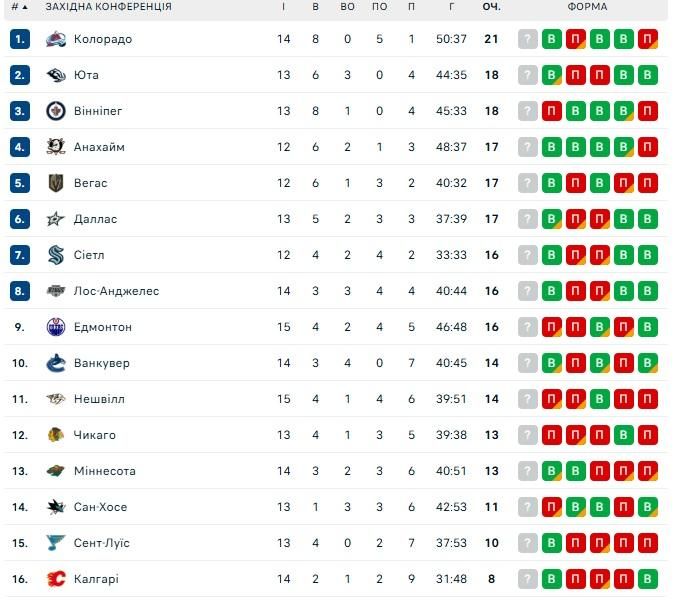Image resolution: width=679 pixels, height=607 pixels.
Task: Click the Colorado Avalanche team logo
Action: (56, 40)
